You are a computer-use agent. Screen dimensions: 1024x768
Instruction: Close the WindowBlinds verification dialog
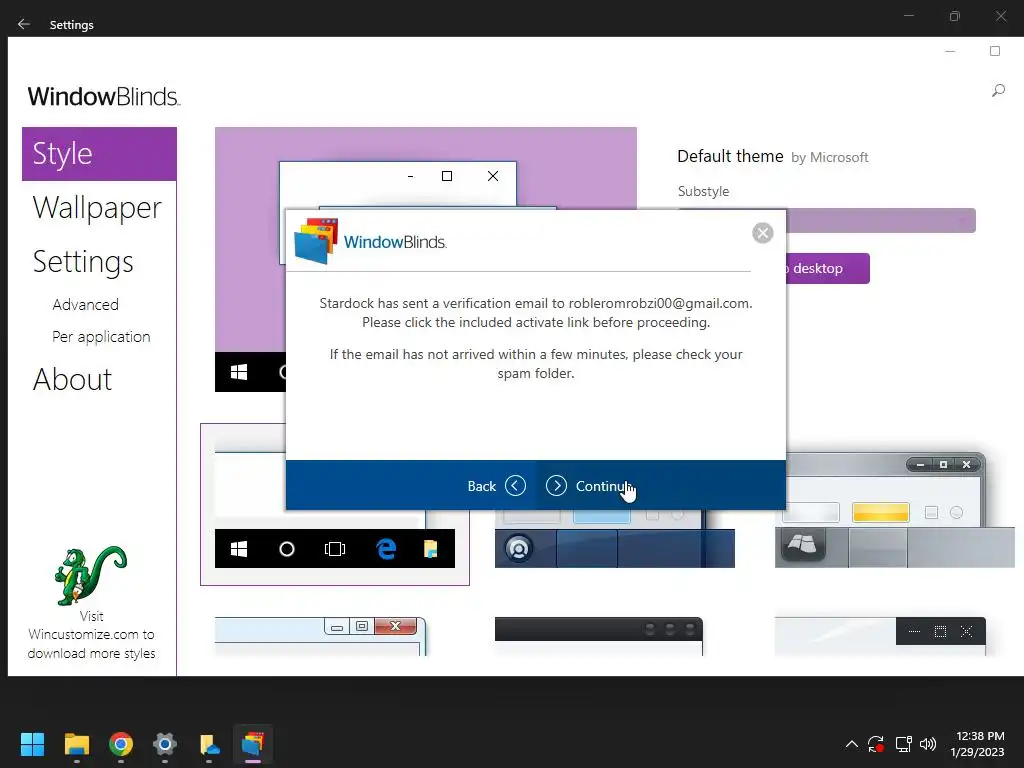[x=762, y=233]
